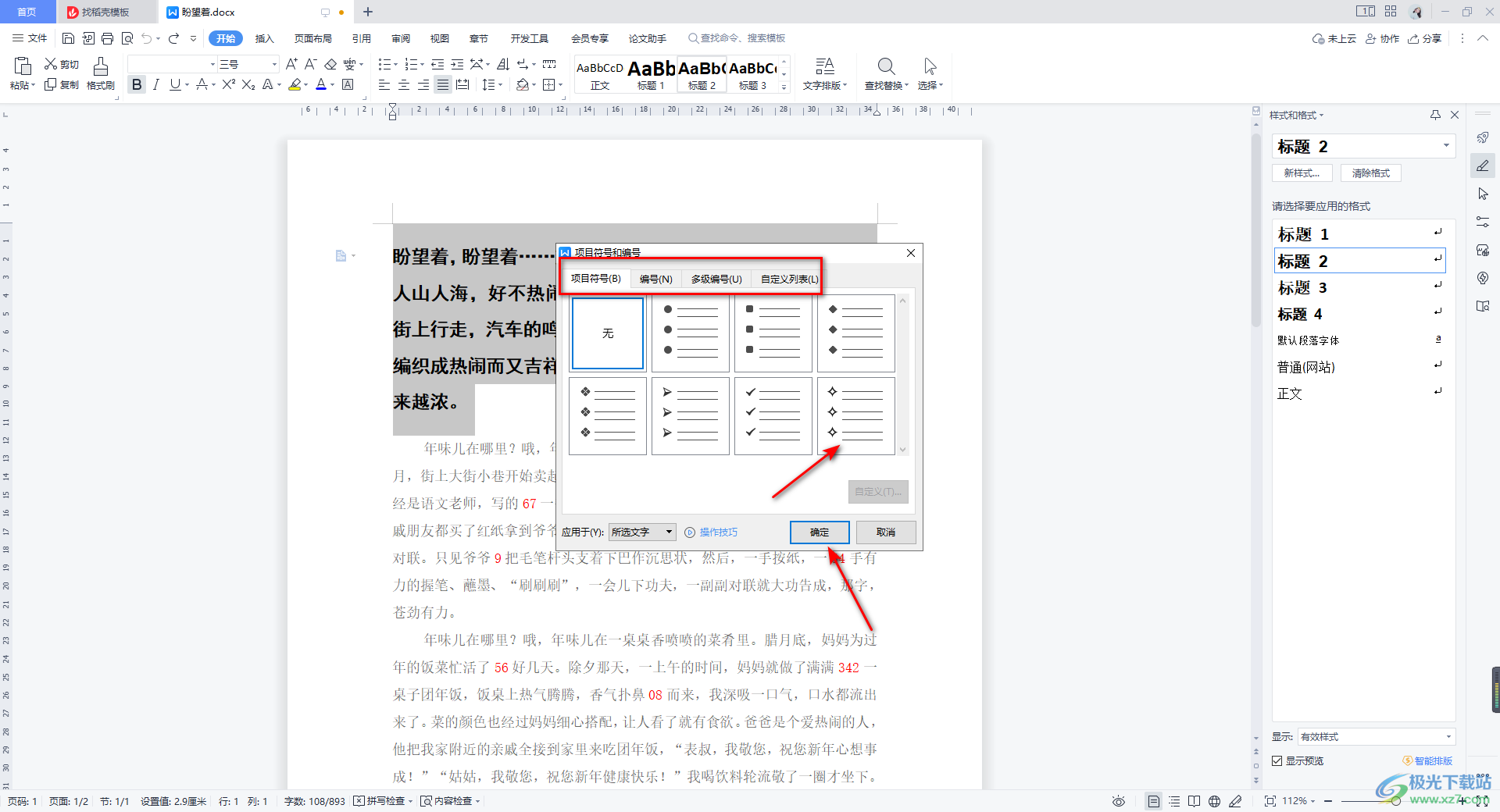Image resolution: width=1500 pixels, height=812 pixels.
Task: Switch to outline view in status bar
Action: [1174, 801]
